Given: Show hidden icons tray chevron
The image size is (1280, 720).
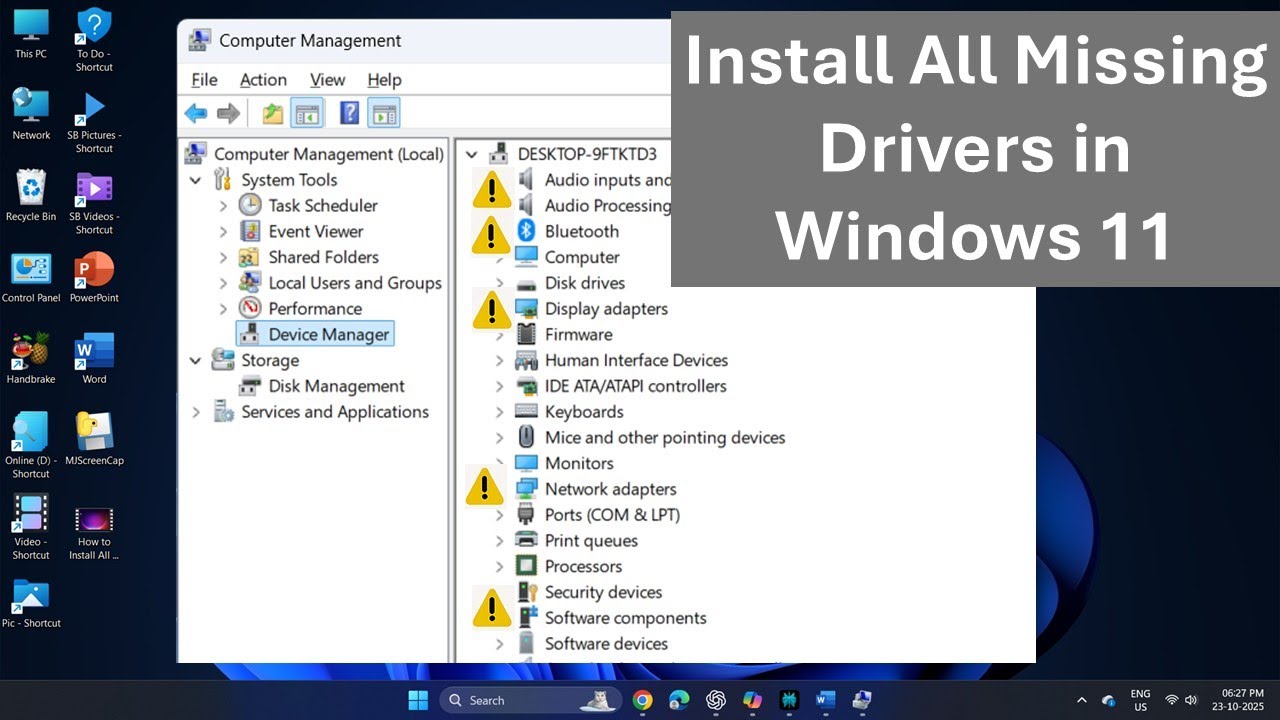Looking at the screenshot, I should coord(1081,700).
